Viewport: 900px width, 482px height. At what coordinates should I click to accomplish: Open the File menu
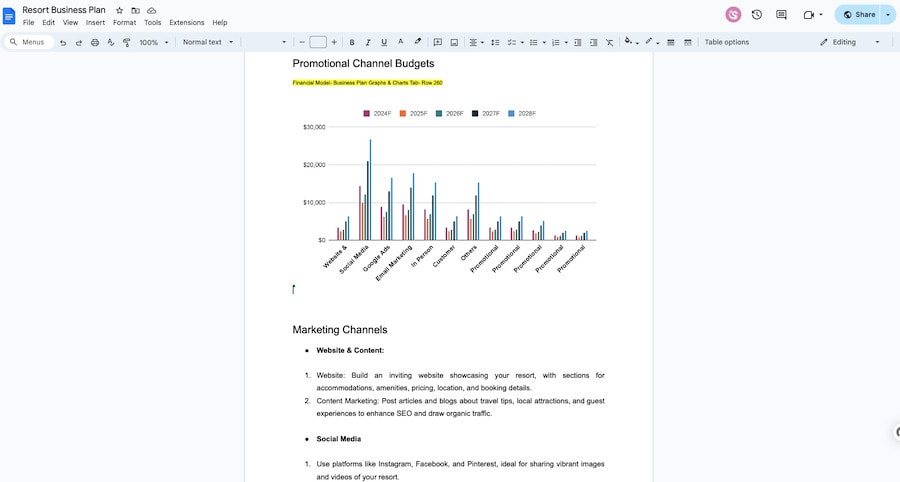coord(29,23)
